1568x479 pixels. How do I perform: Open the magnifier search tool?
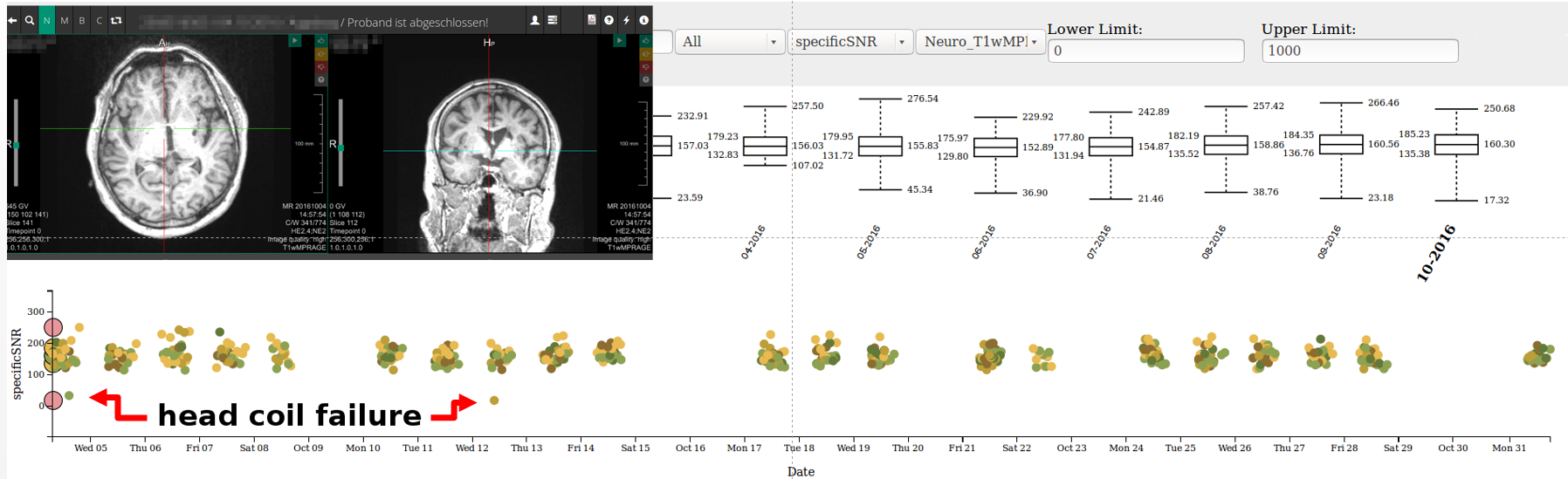(30, 20)
